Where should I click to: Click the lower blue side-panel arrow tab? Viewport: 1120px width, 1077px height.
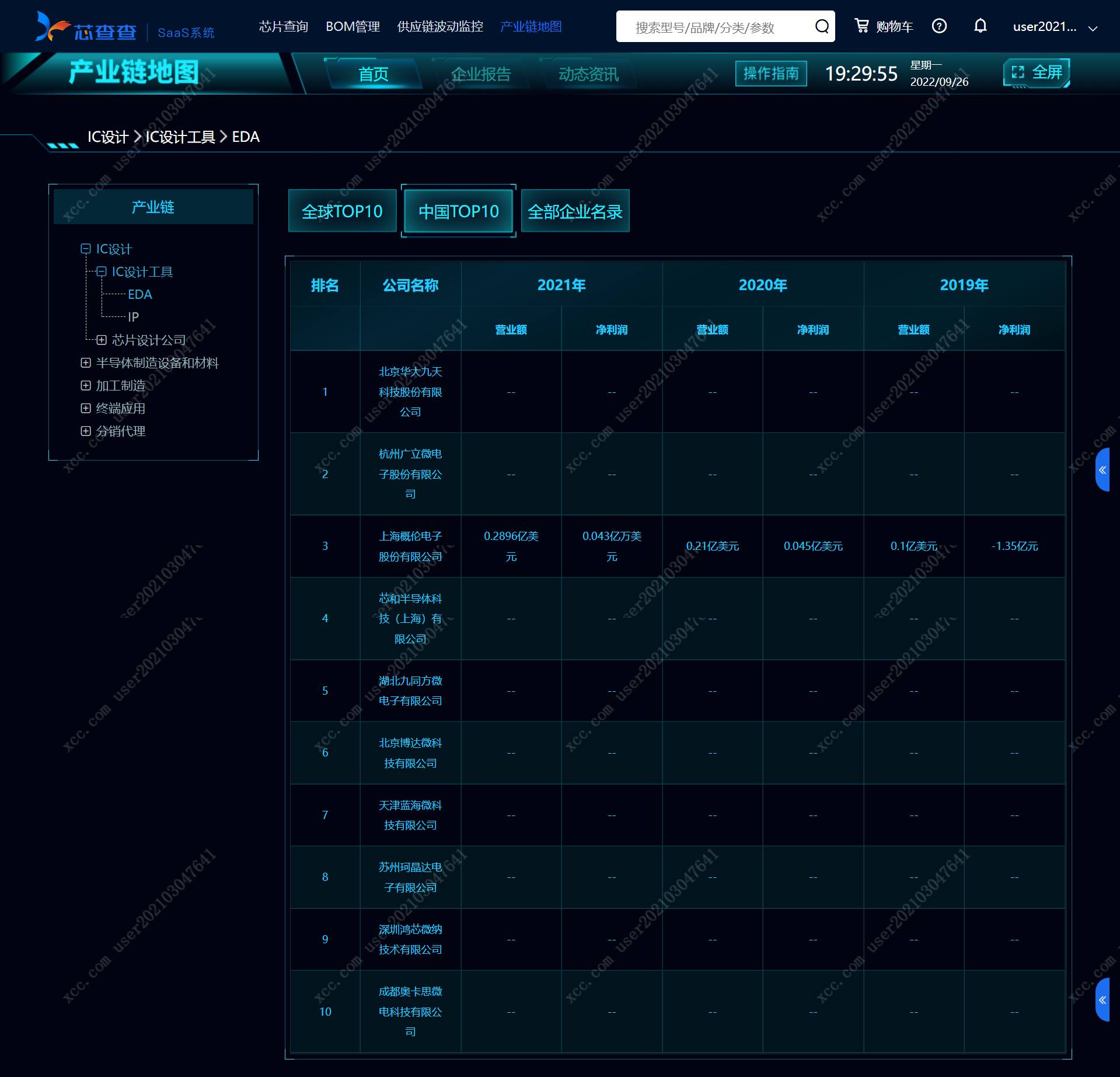coord(1102,1000)
